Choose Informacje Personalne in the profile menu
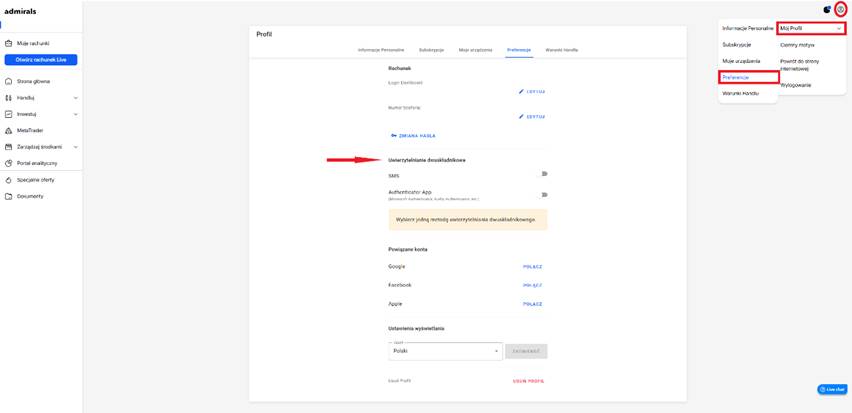Viewport: 852px width, 413px height. 748,28
